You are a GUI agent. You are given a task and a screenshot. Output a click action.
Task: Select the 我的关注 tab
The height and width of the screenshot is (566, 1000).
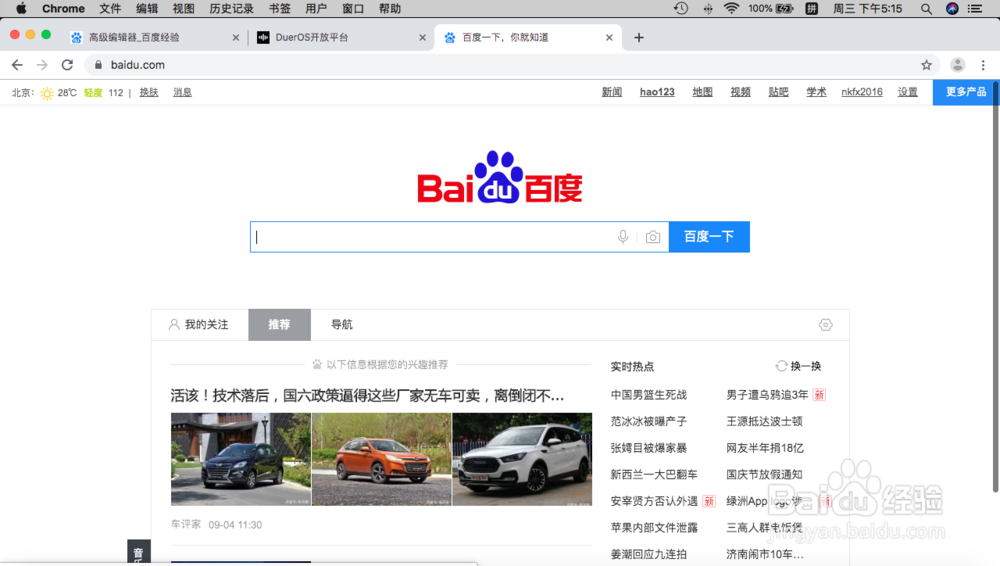pyautogui.click(x=200, y=325)
